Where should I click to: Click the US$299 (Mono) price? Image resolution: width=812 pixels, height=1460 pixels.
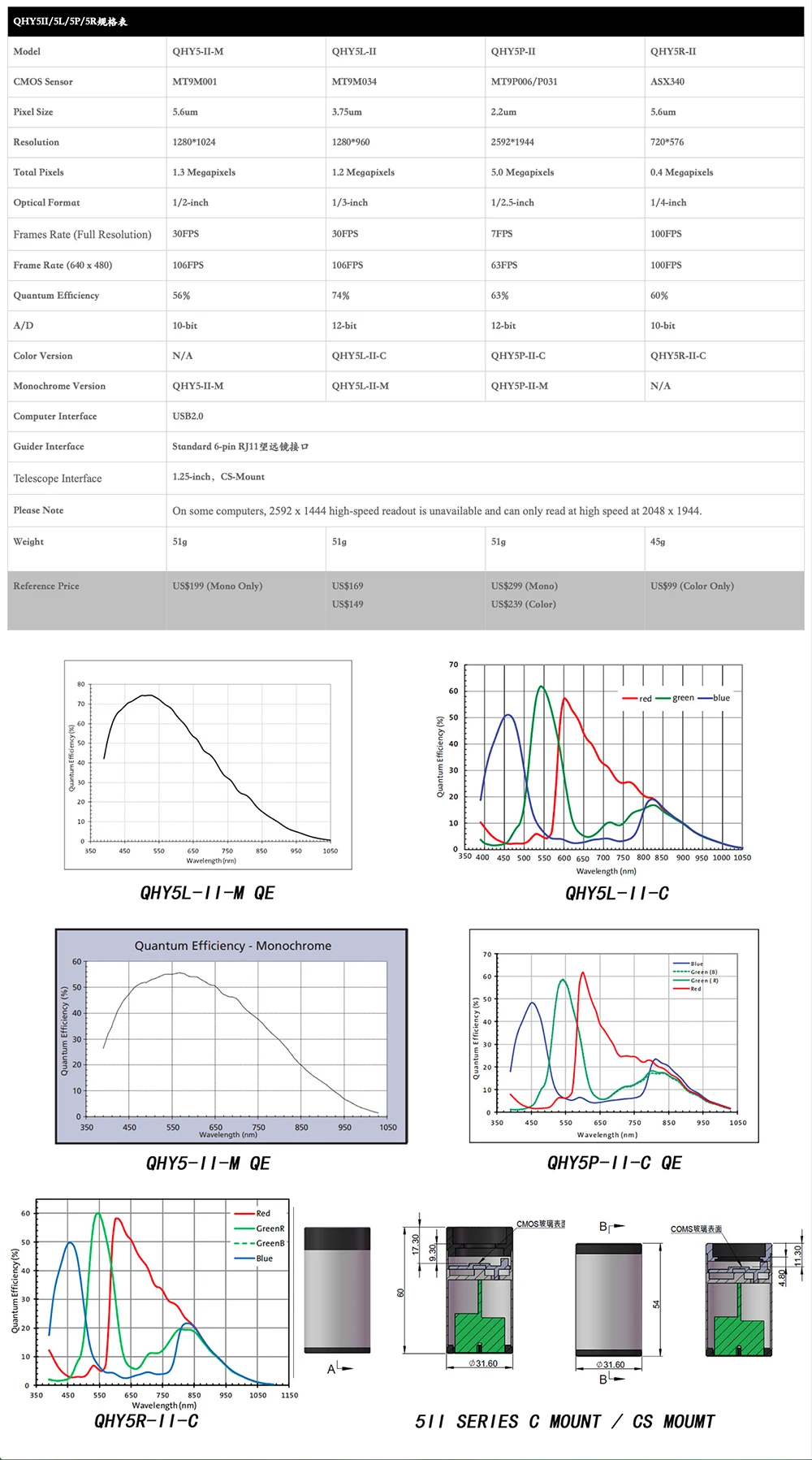(x=525, y=586)
